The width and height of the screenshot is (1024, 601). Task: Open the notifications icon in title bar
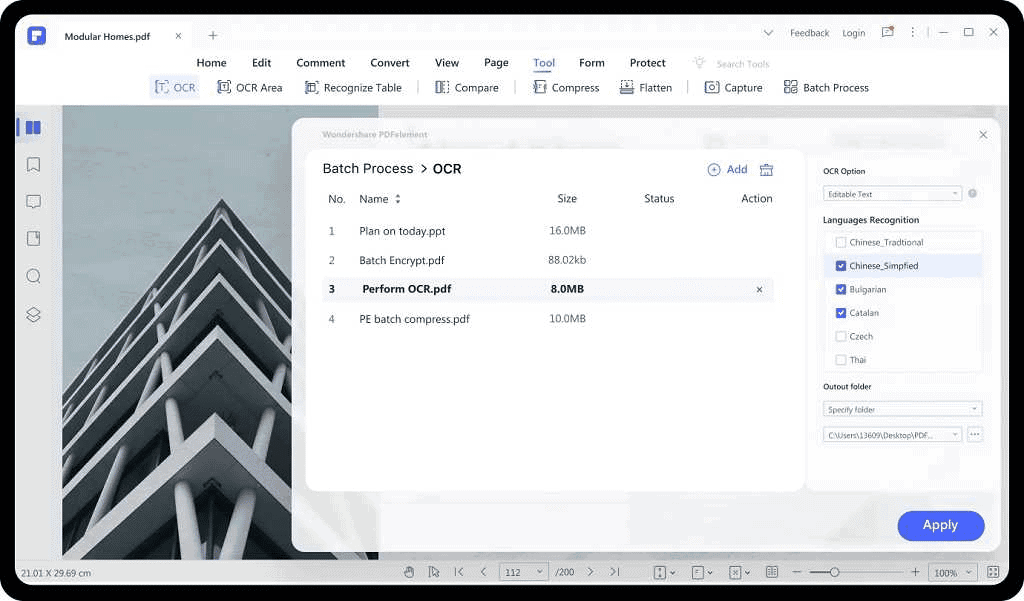pyautogui.click(x=888, y=32)
